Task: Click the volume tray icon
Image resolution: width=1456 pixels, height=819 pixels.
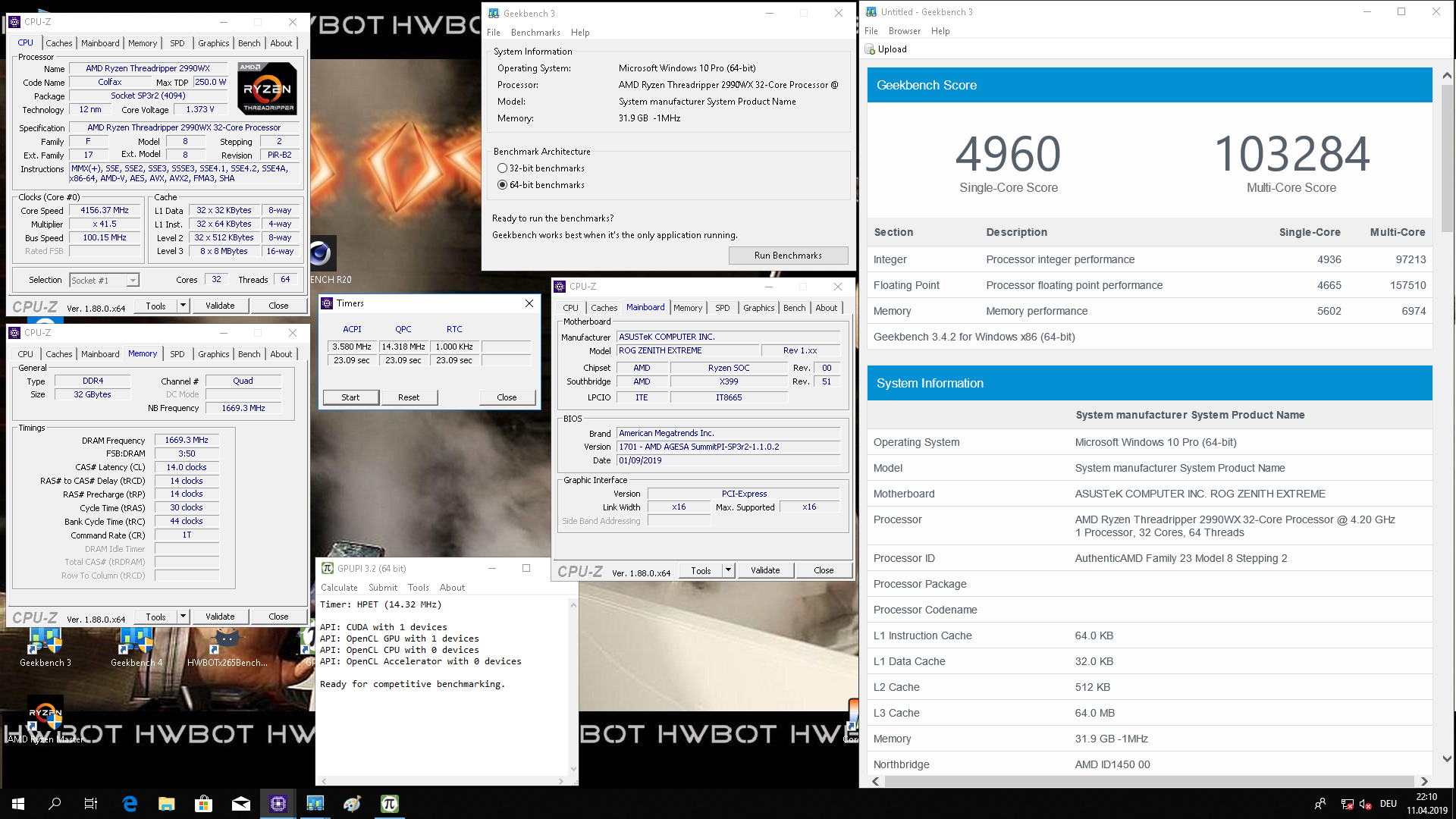Action: point(1365,804)
